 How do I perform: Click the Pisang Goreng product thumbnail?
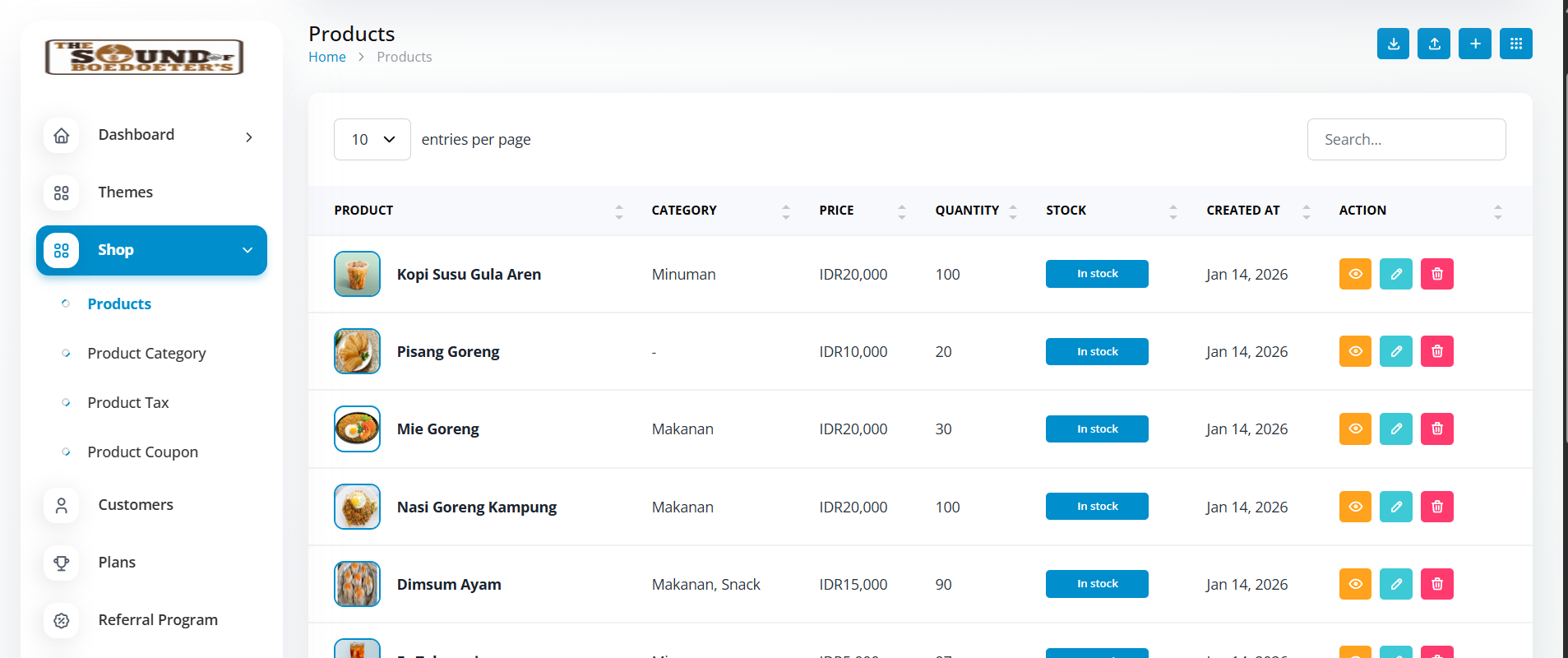(357, 351)
